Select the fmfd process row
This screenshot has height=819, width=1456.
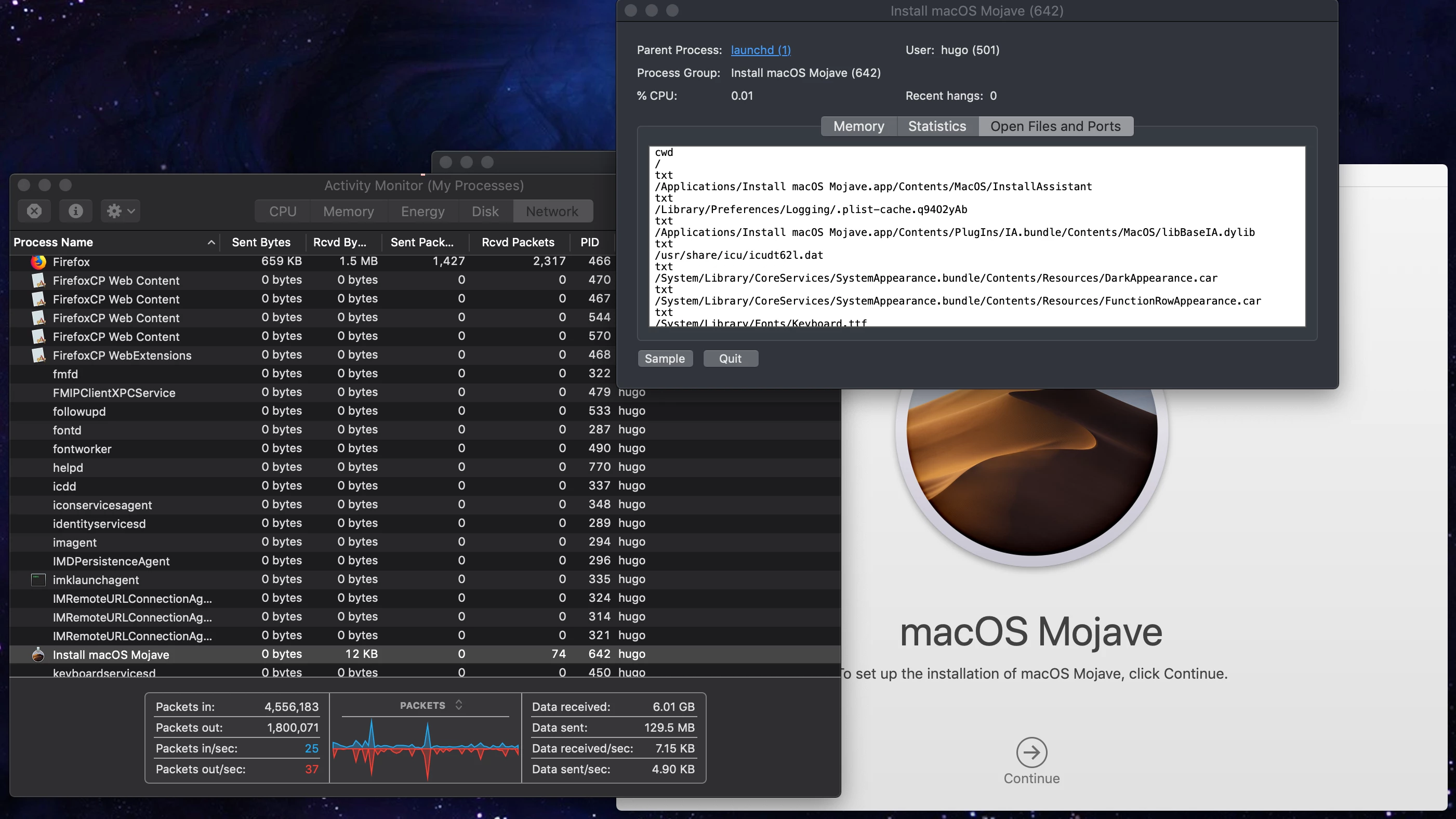313,374
